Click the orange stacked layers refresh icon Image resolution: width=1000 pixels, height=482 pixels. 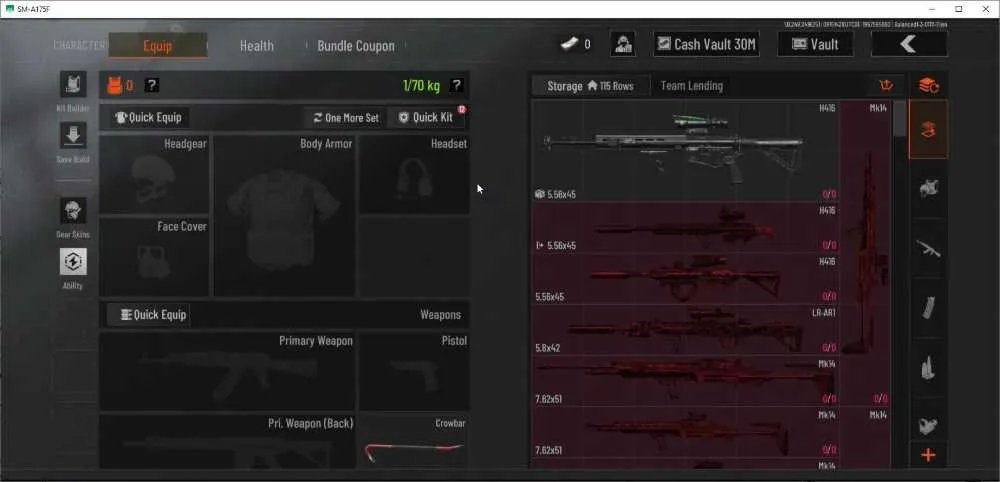point(928,85)
